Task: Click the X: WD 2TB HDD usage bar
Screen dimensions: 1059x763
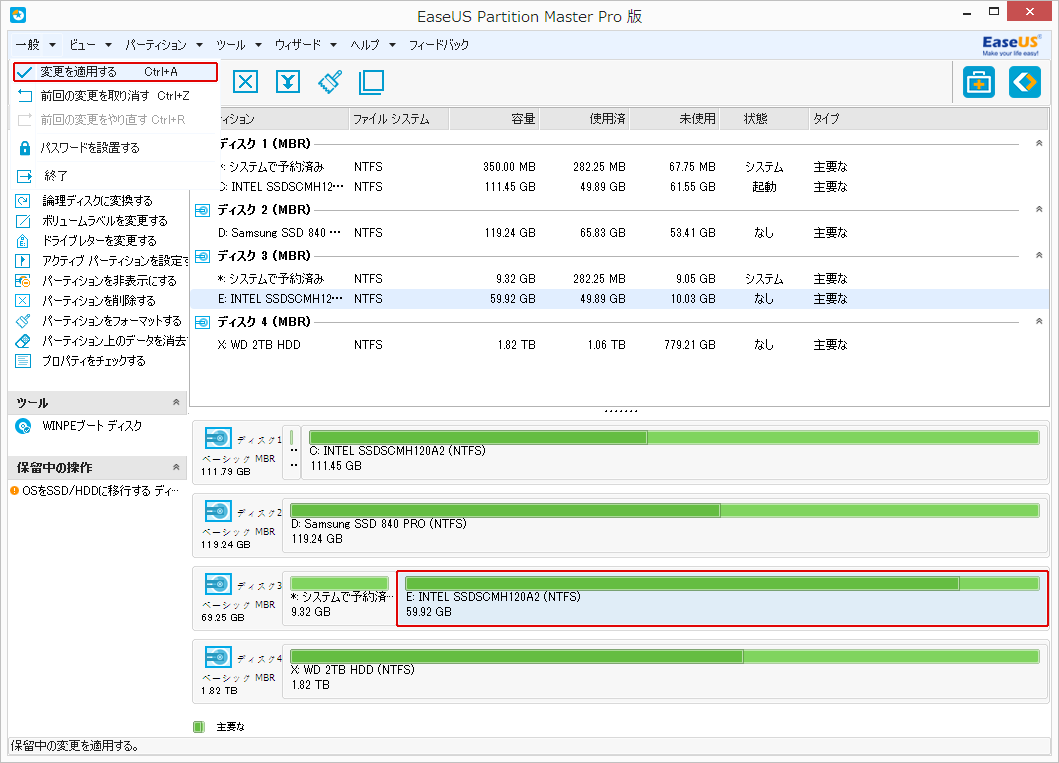Action: click(665, 656)
